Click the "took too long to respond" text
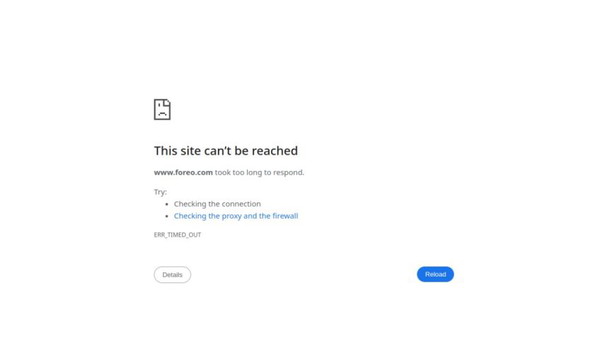600x360 pixels. pyautogui.click(x=259, y=172)
